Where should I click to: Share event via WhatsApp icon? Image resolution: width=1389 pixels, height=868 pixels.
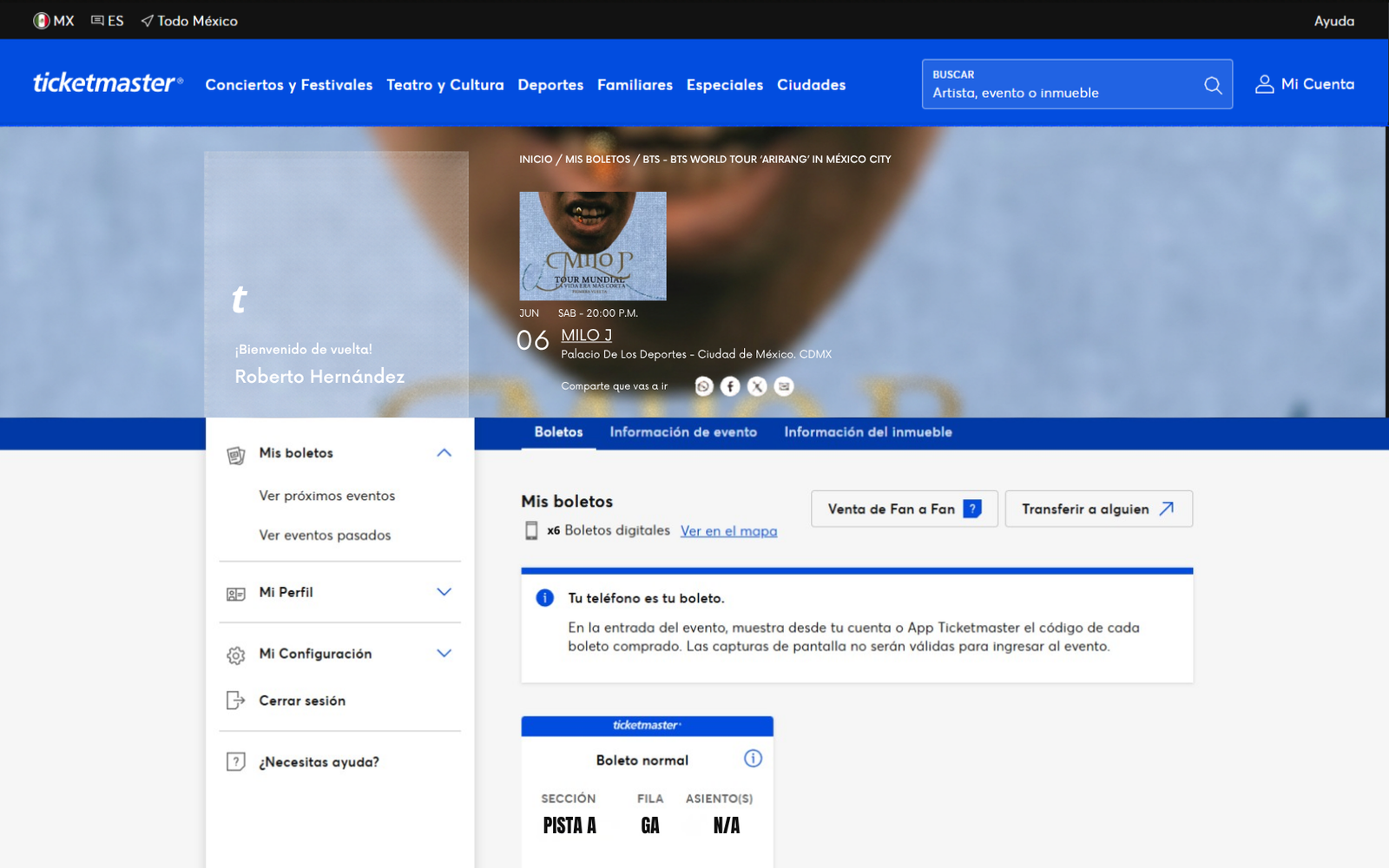[x=704, y=386]
